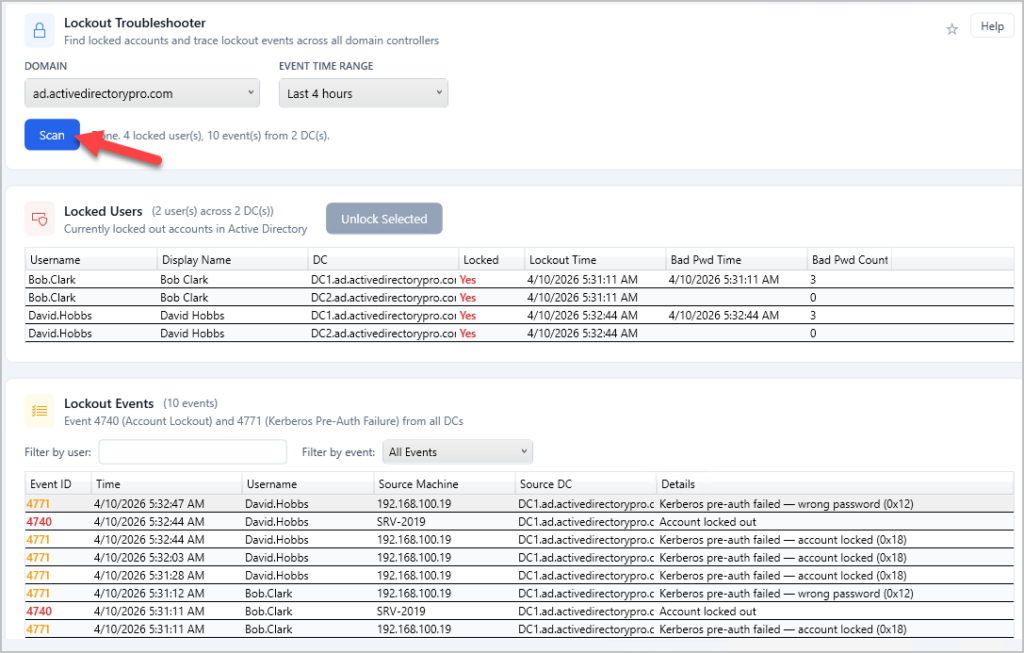Select the 4771 event at 5:32:47 AM
Image resolution: width=1024 pixels, height=653 pixels.
tap(519, 504)
